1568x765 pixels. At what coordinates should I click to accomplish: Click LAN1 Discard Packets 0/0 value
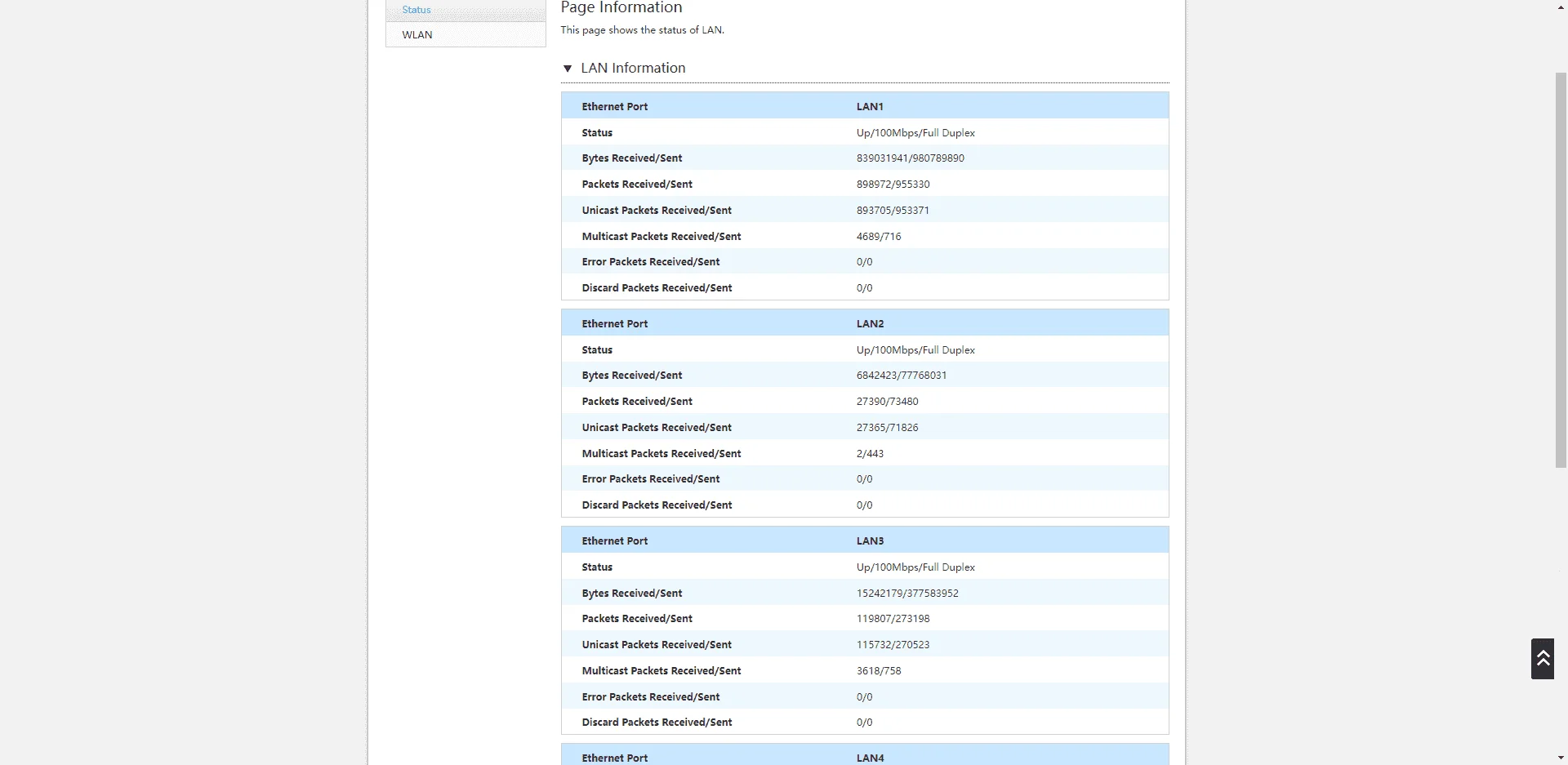[864, 288]
